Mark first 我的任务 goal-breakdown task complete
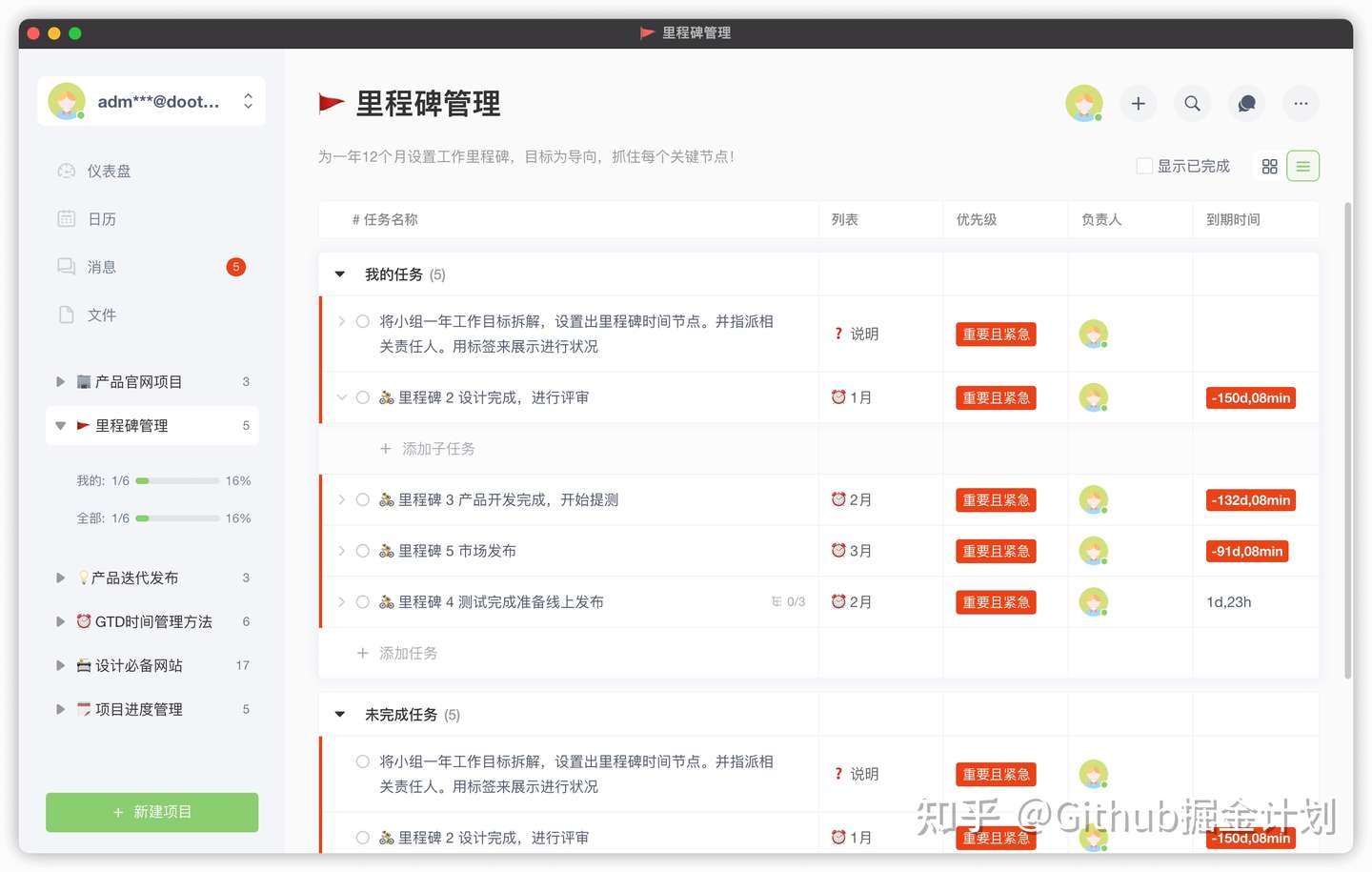The height and width of the screenshot is (872, 1372). pyautogui.click(x=363, y=321)
